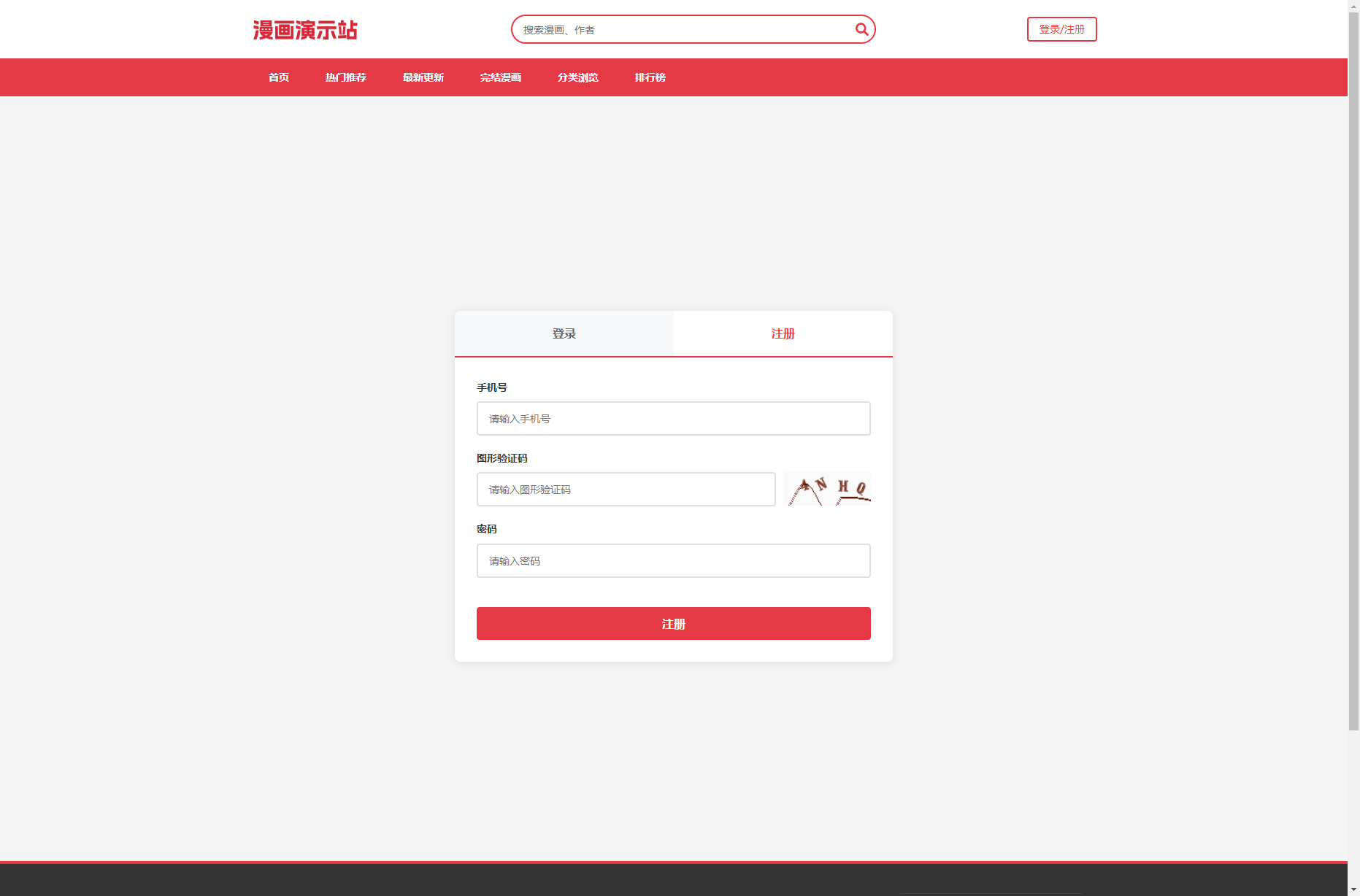
Task: Open the 分类浏览 navigation item
Action: (577, 77)
